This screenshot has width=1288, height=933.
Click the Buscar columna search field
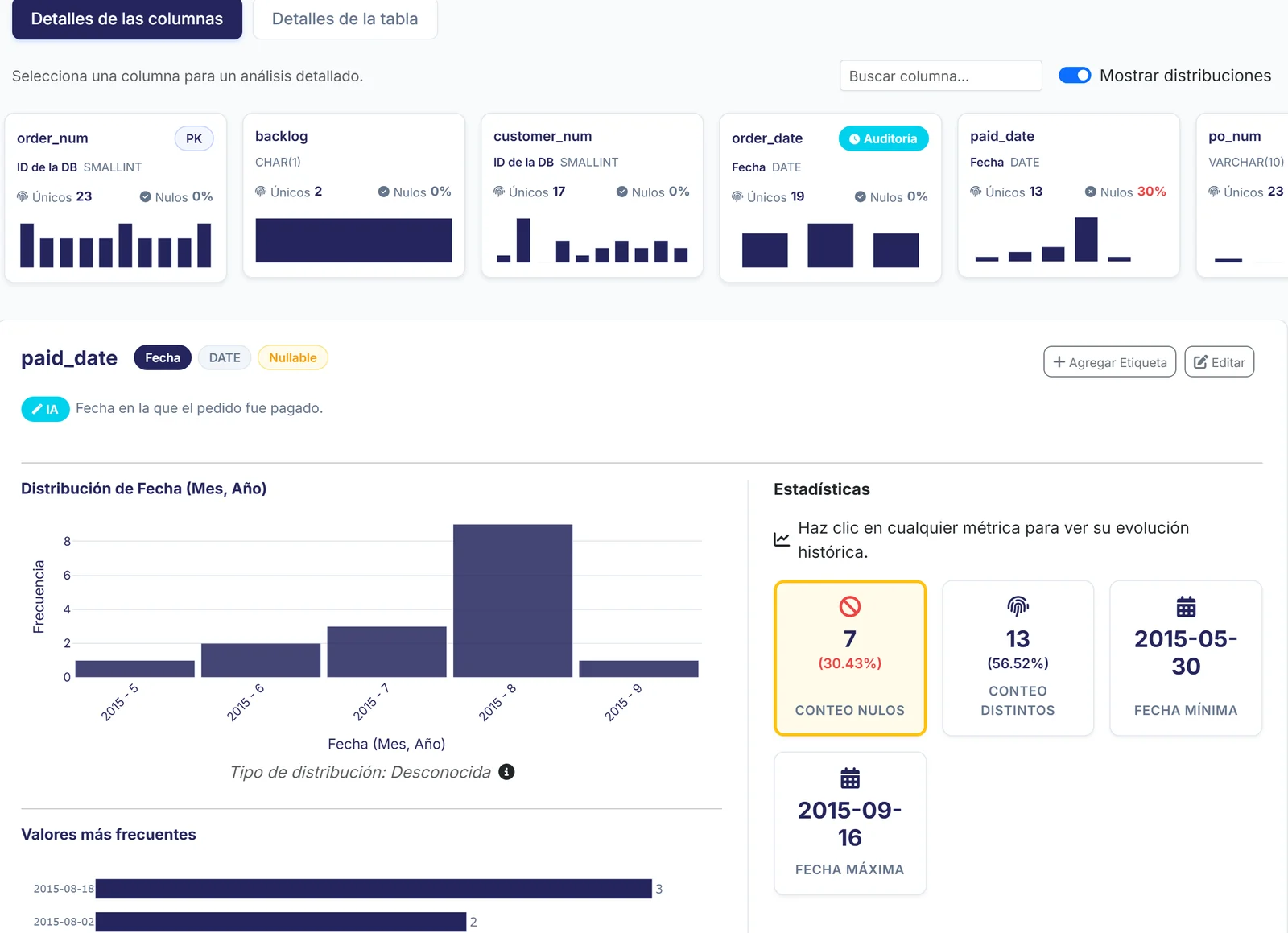[x=940, y=76]
